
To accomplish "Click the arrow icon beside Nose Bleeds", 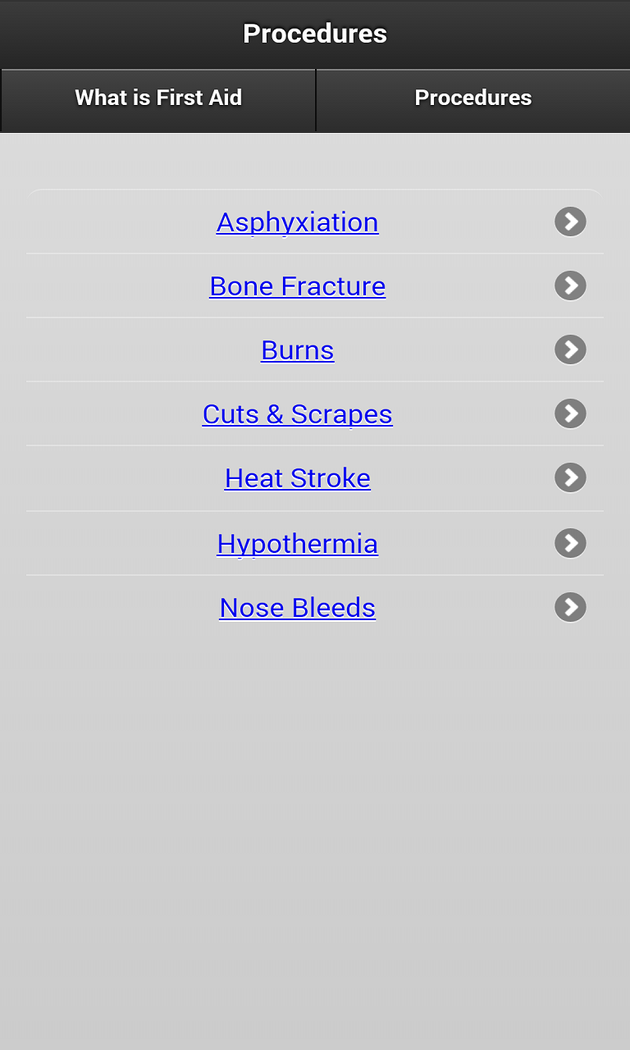I will (x=570, y=607).
